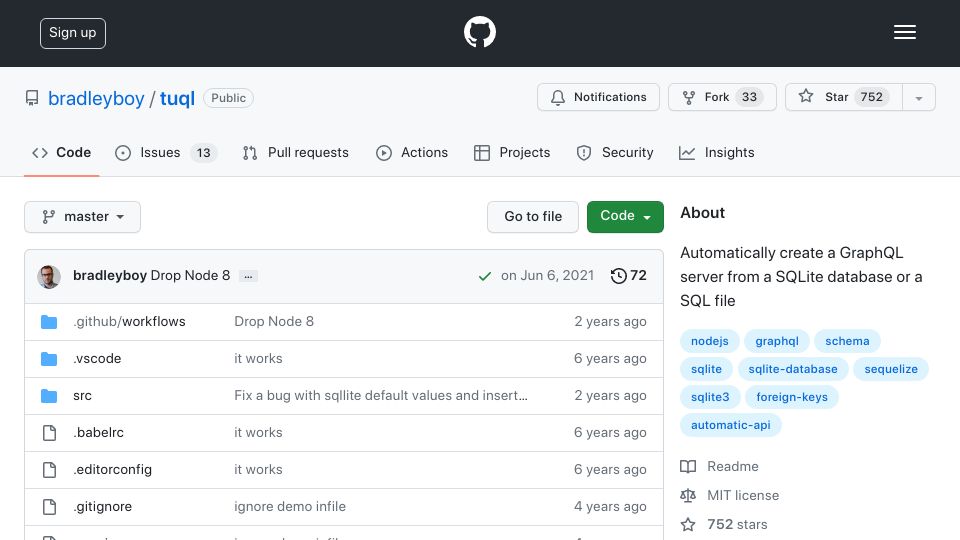Open the .vscode folder
The height and width of the screenshot is (540, 960).
pyautogui.click(x=97, y=358)
